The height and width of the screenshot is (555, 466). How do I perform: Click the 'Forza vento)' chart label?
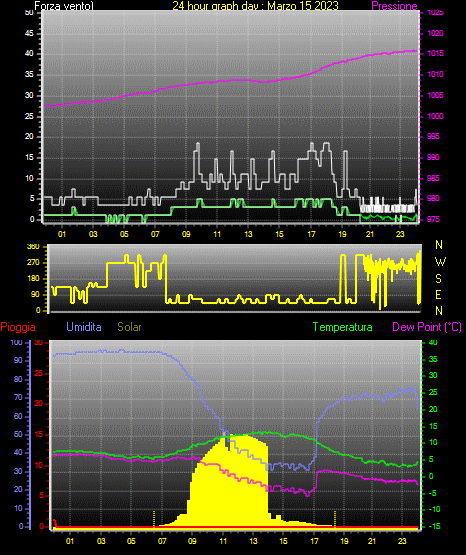click(64, 6)
